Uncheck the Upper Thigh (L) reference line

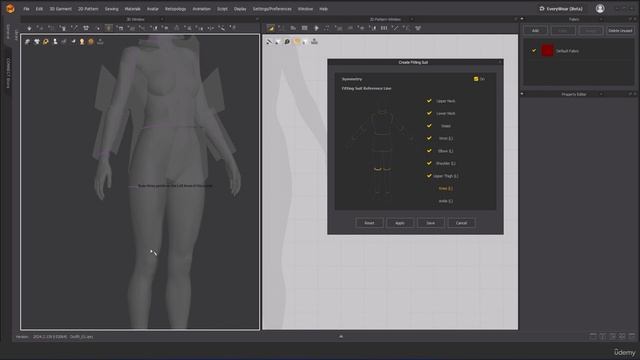pyautogui.click(x=429, y=176)
